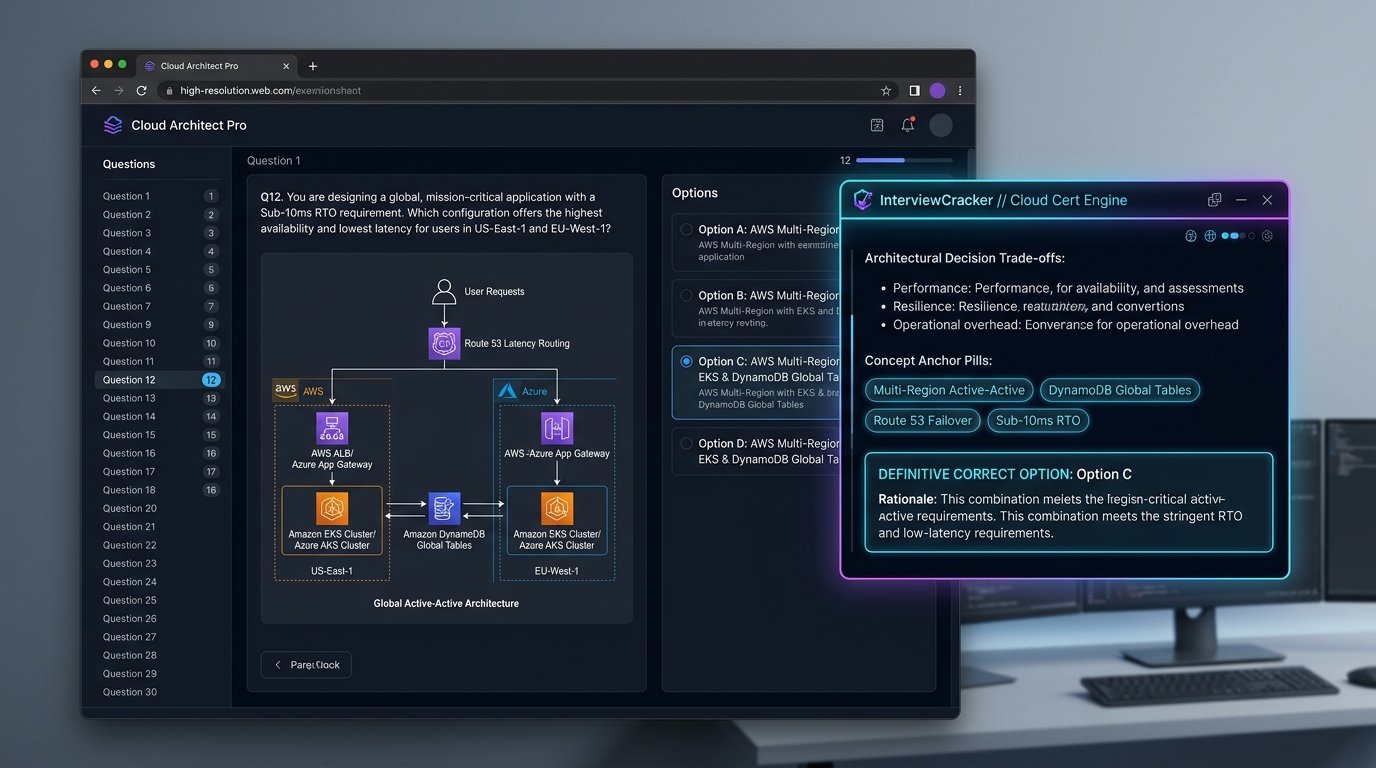The height and width of the screenshot is (768, 1376).
Task: Click the Cloud Architect Pro browser tab
Action: (215, 66)
